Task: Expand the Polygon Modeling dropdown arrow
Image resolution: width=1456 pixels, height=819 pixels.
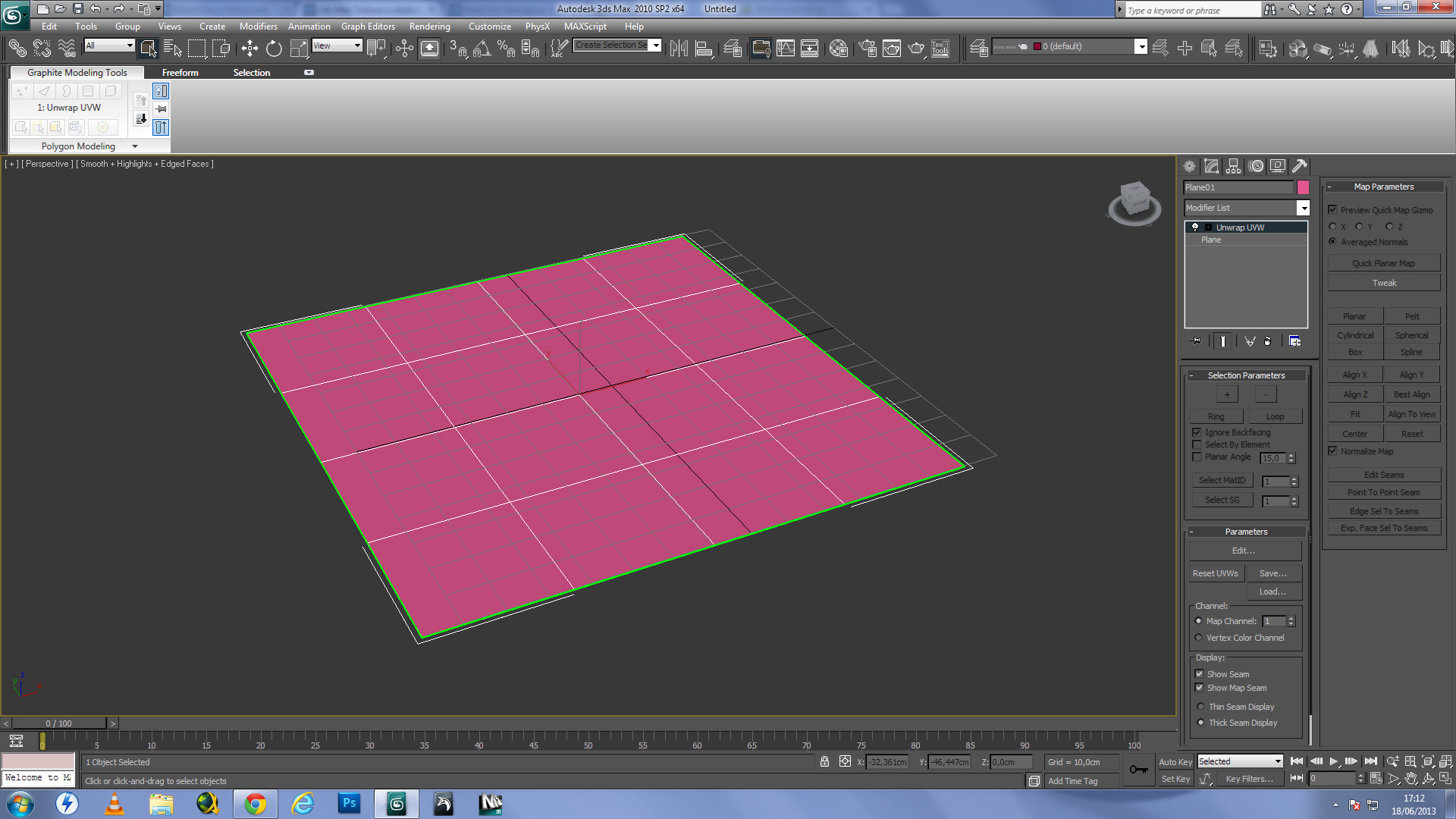Action: click(135, 146)
